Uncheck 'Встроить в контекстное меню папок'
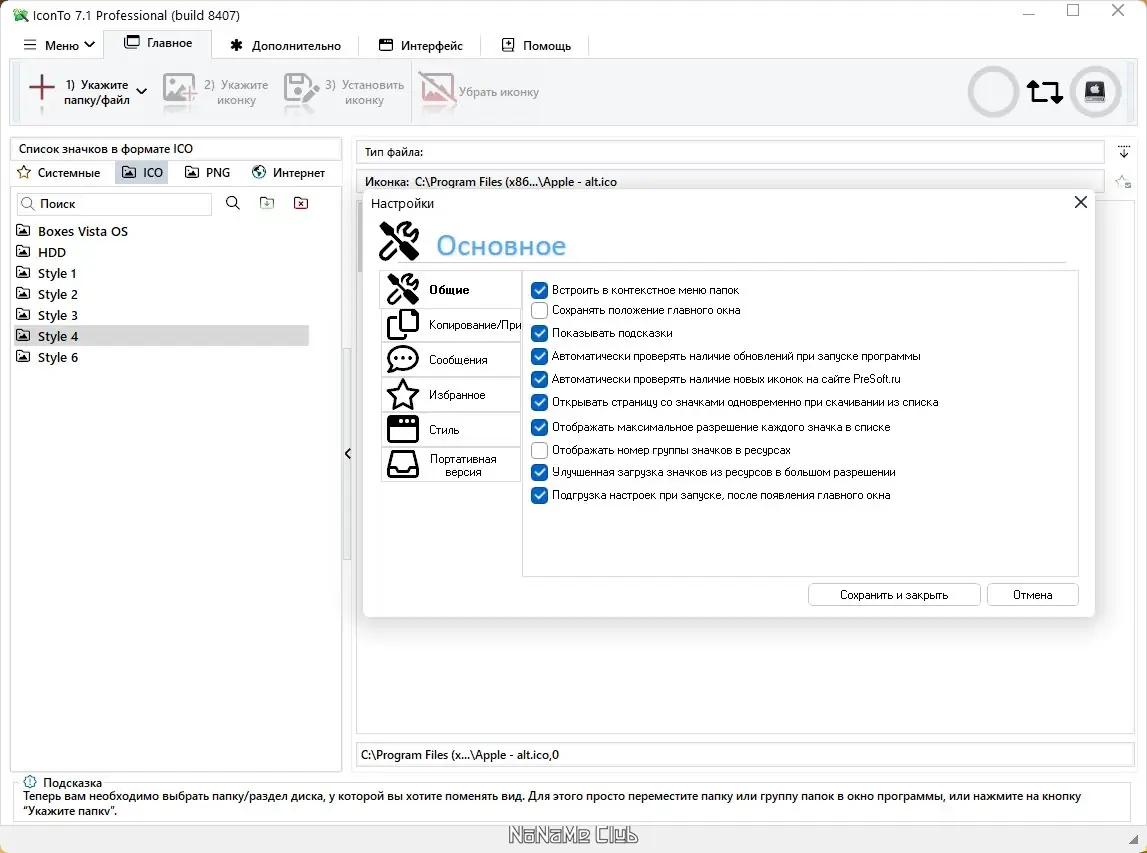 pyautogui.click(x=539, y=290)
